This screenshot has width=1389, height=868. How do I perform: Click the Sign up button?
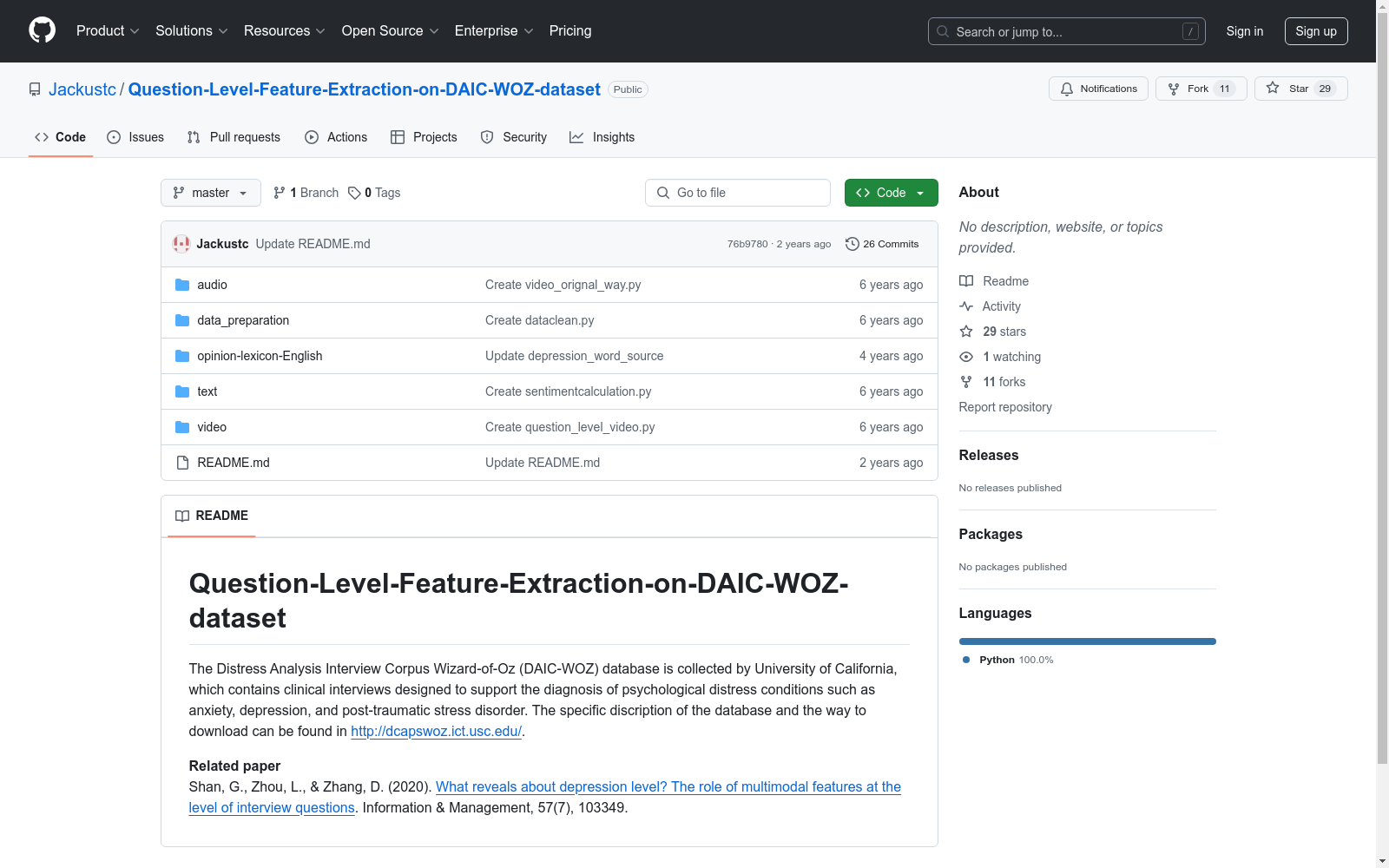tap(1315, 31)
